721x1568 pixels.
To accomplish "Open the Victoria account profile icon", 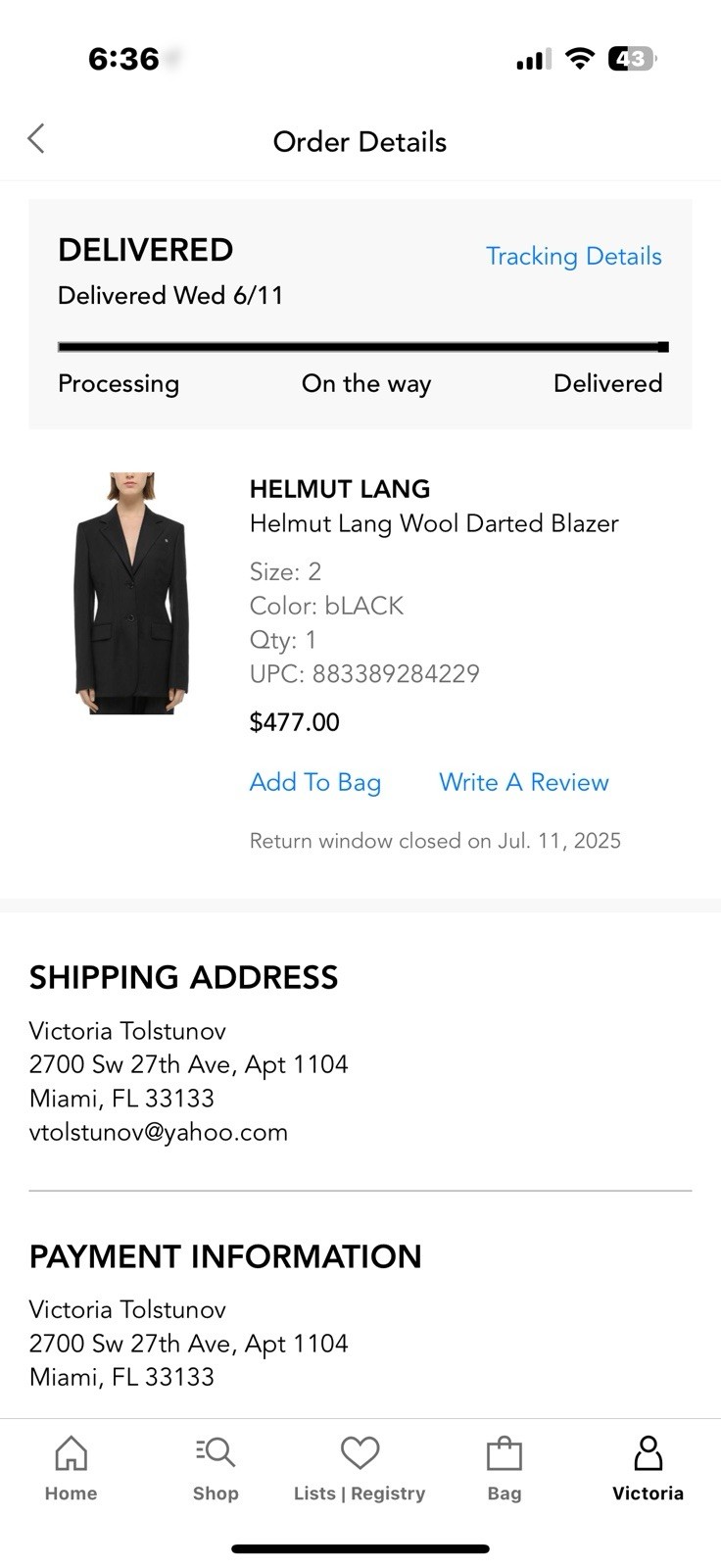I will click(x=648, y=1452).
